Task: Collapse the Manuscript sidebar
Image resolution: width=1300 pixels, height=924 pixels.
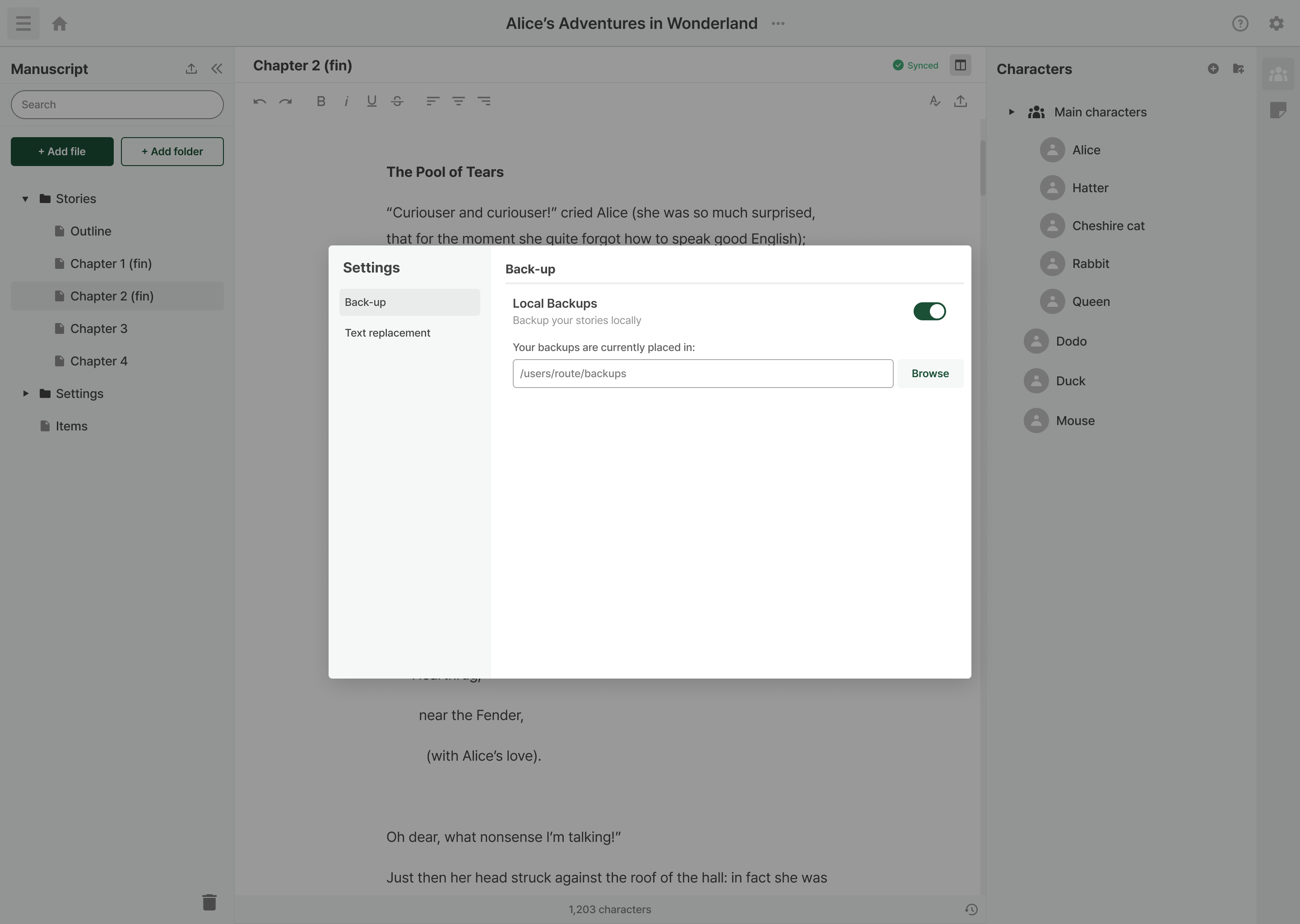Action: point(217,69)
